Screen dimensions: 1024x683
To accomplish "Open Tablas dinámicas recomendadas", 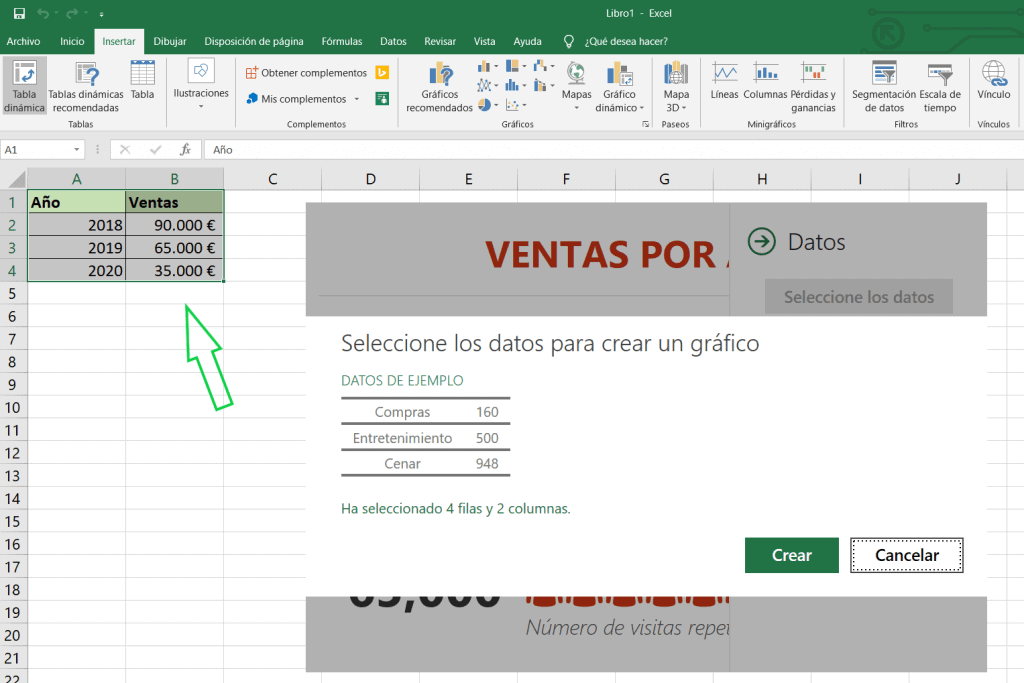I will [86, 86].
